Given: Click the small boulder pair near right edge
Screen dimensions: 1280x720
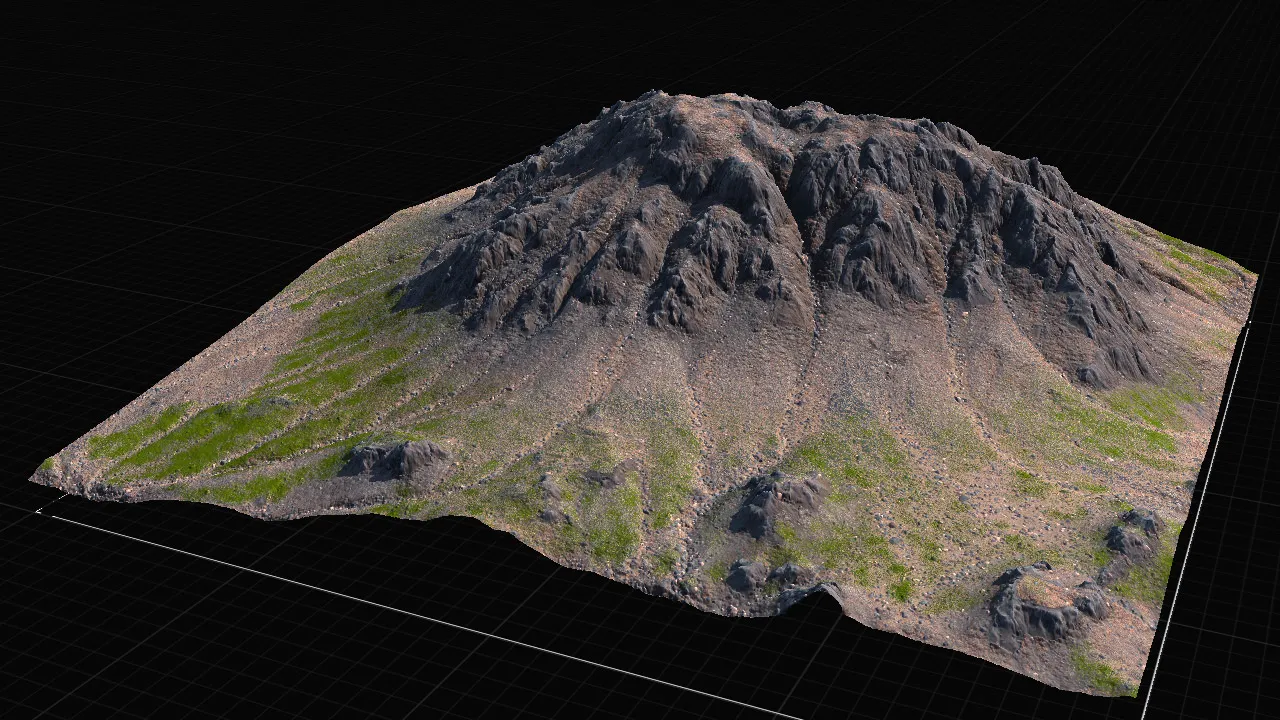Looking at the screenshot, I should click(x=1133, y=534).
